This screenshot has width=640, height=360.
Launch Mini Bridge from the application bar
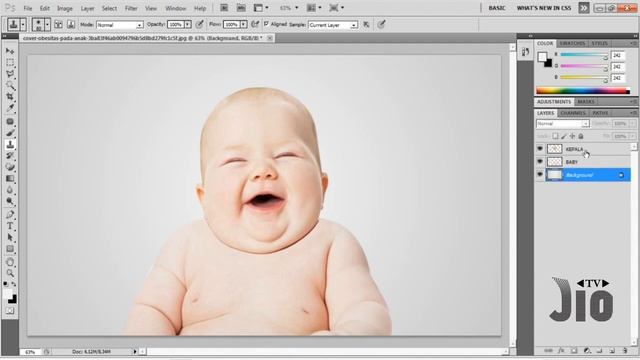241,8
